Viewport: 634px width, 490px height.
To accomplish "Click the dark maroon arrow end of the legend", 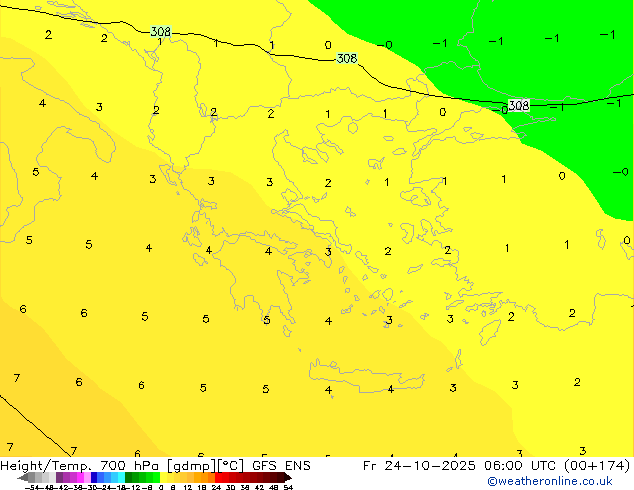I will pyautogui.click(x=287, y=477).
